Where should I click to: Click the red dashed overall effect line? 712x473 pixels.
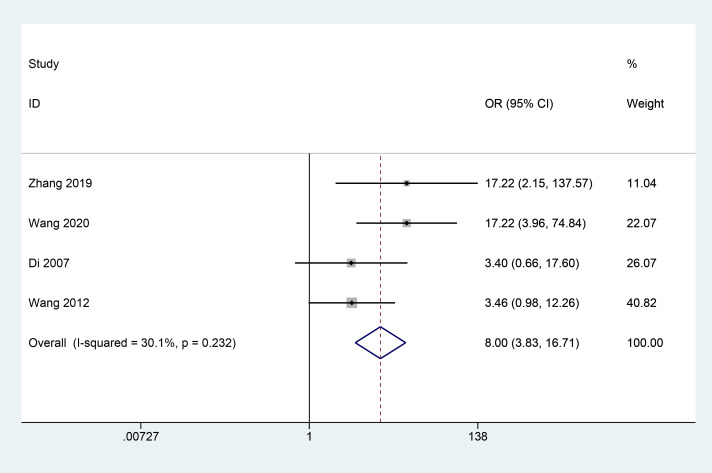[381, 288]
